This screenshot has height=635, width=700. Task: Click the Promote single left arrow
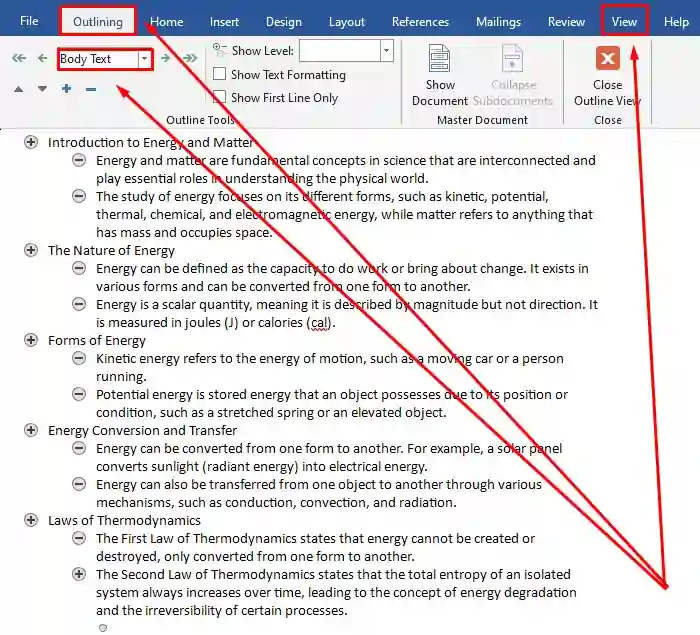[42, 58]
